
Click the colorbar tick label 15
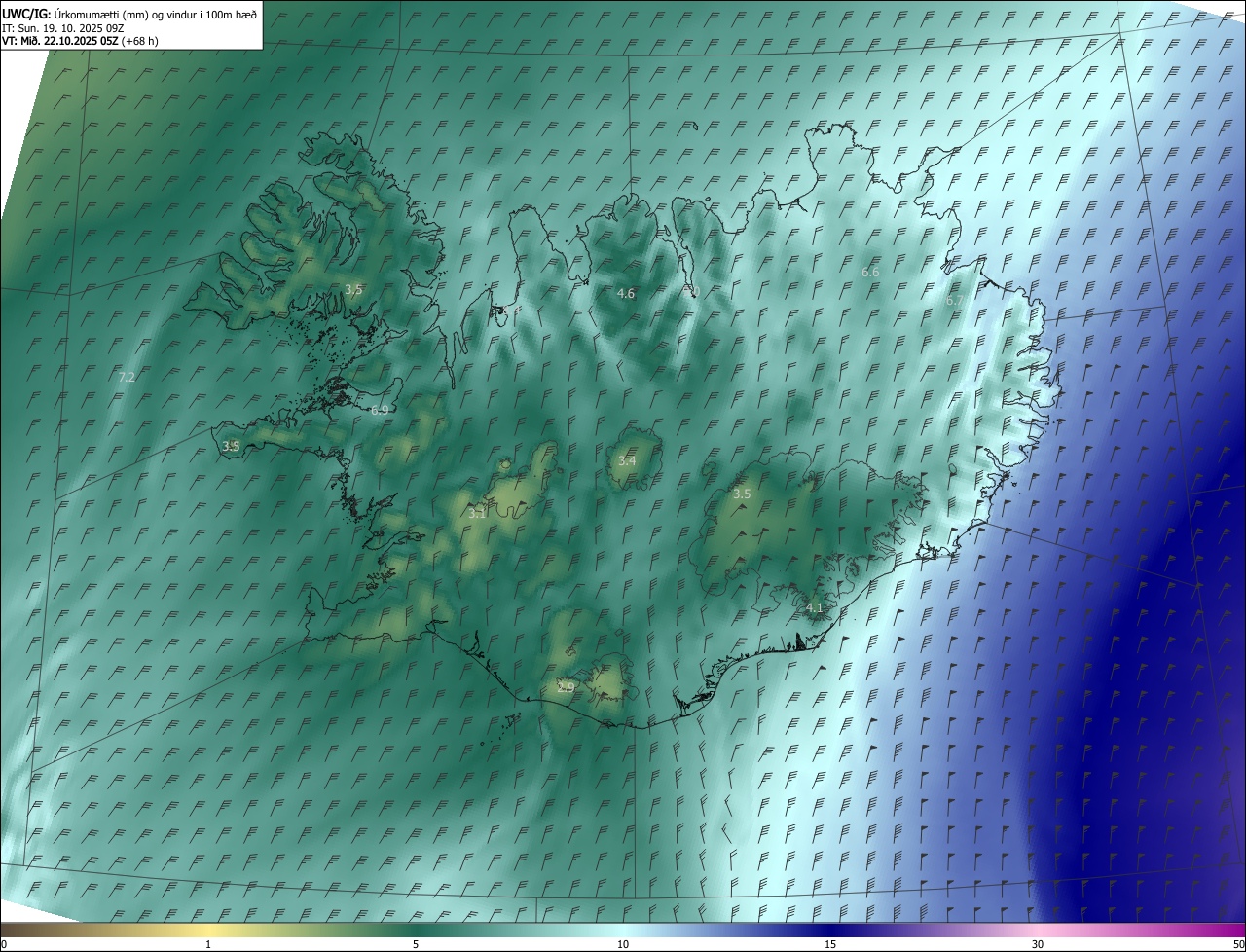[x=830, y=944]
